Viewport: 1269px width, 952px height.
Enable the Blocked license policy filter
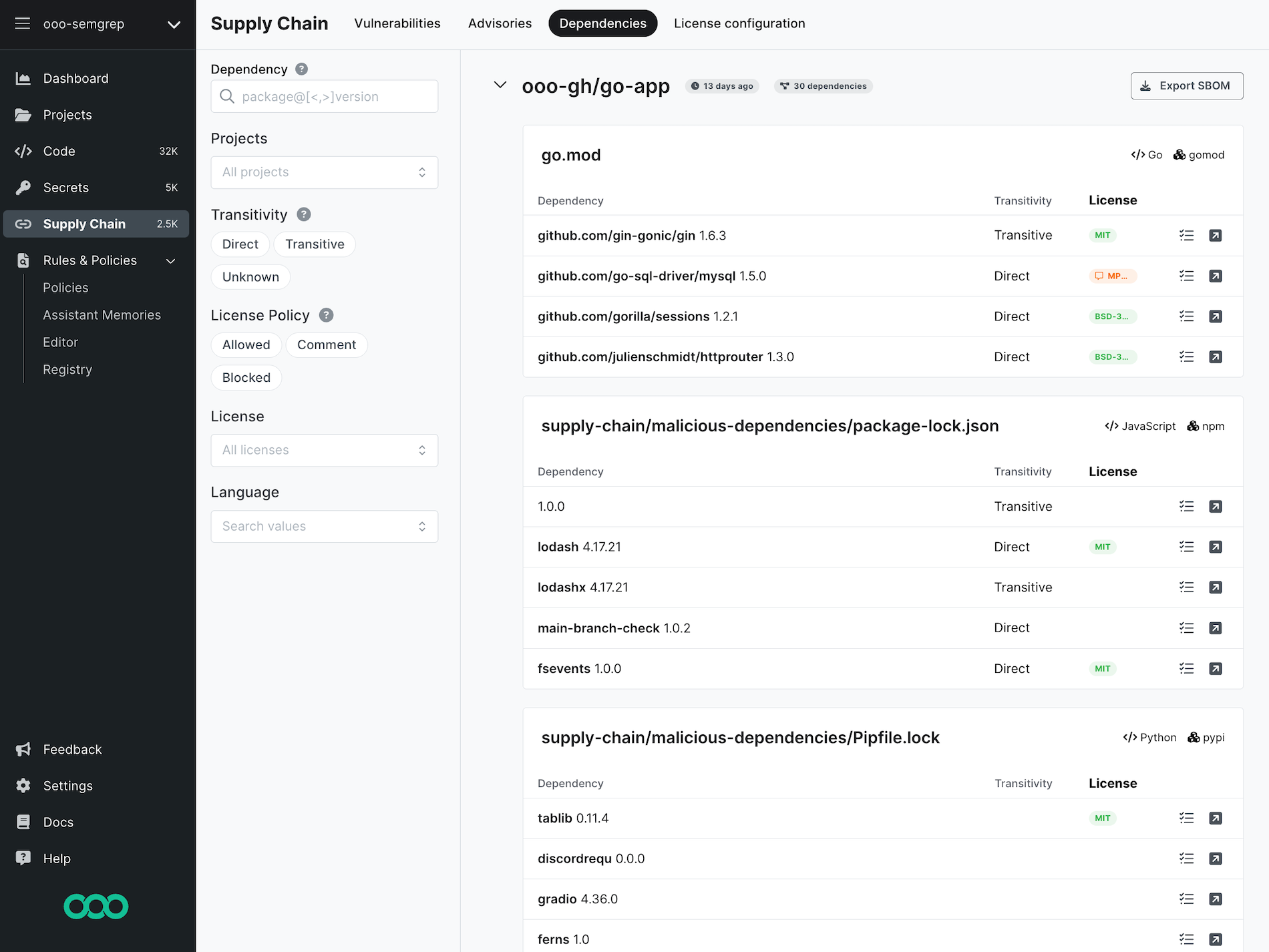(x=246, y=377)
